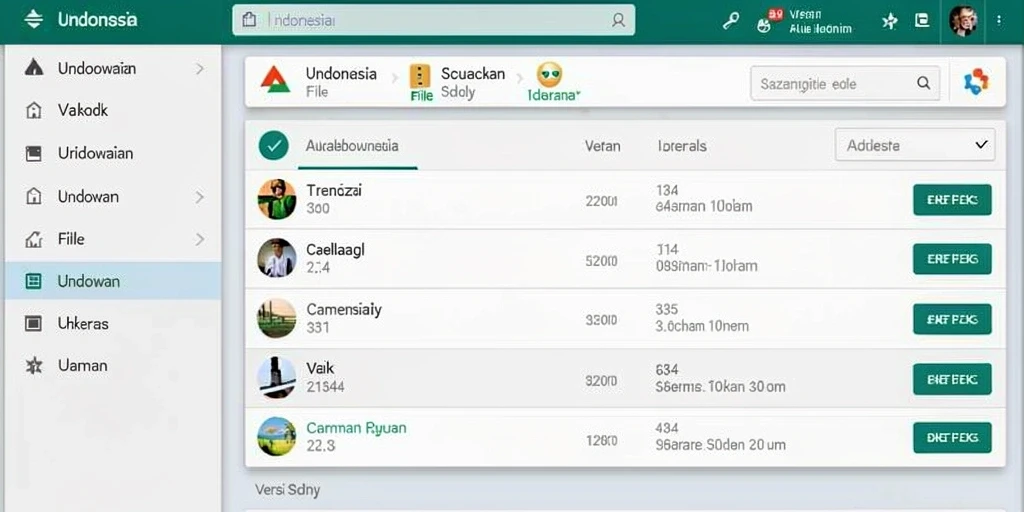Image resolution: width=1024 pixels, height=512 pixels.
Task: Click the highlighted Undowan table icon
Action: [33, 281]
